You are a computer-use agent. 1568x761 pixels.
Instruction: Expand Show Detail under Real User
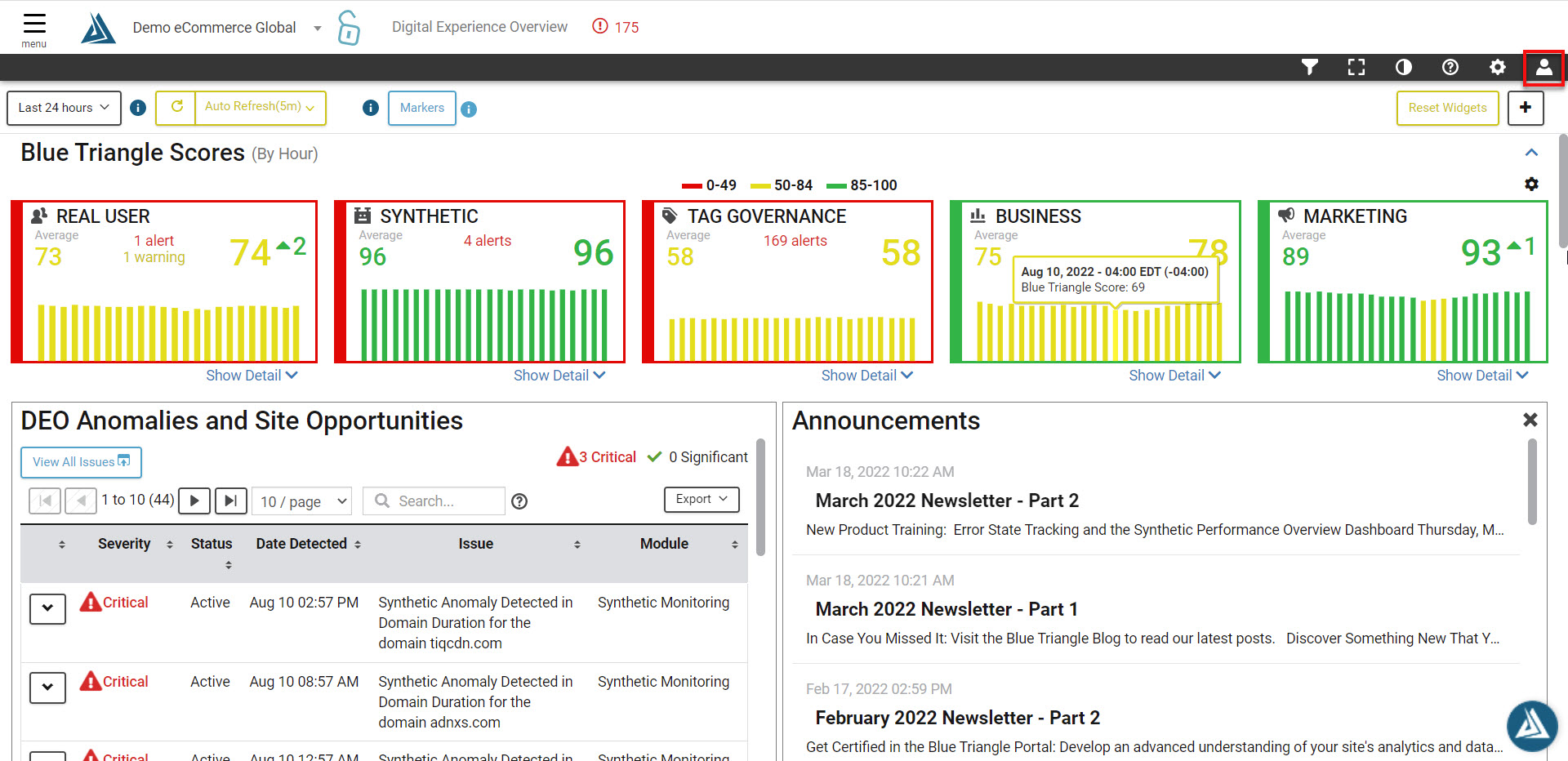click(x=252, y=376)
